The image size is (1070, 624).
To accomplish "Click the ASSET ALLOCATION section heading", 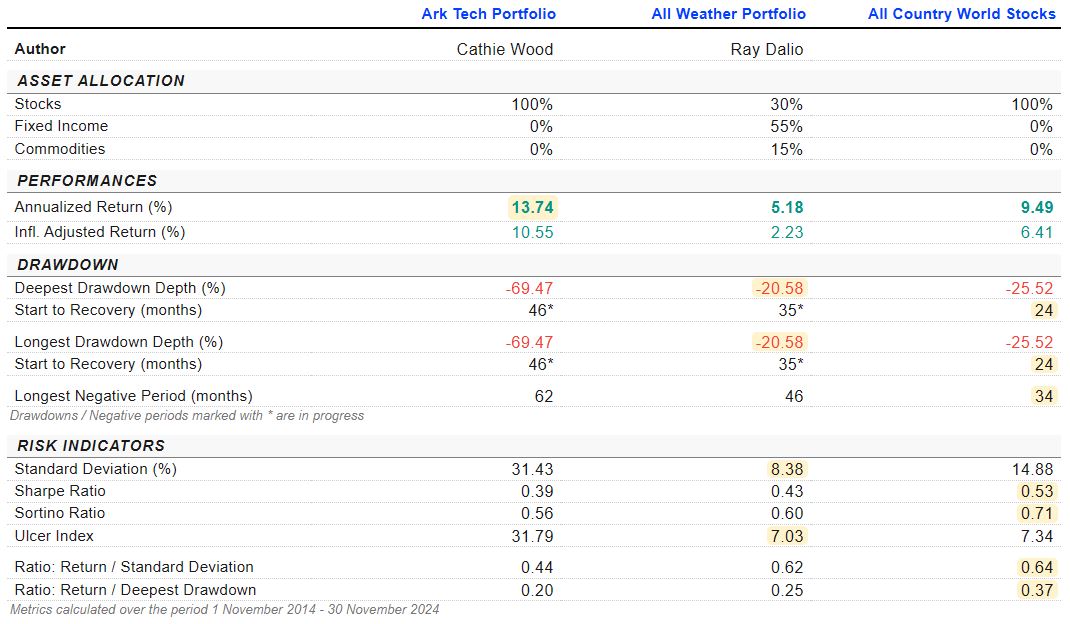I will [101, 81].
